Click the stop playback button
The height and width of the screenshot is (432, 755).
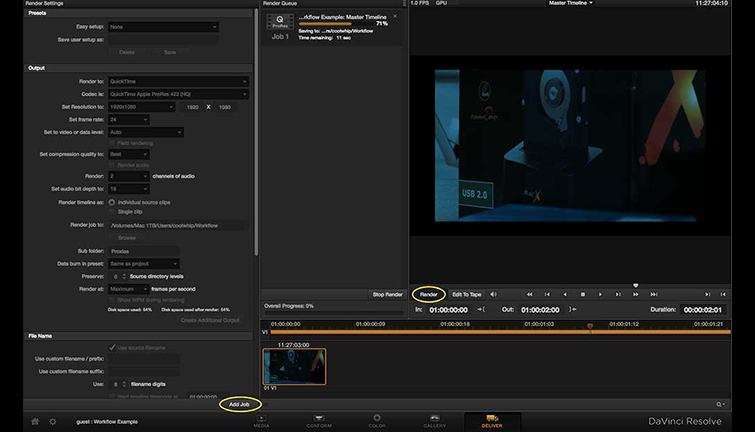583,294
